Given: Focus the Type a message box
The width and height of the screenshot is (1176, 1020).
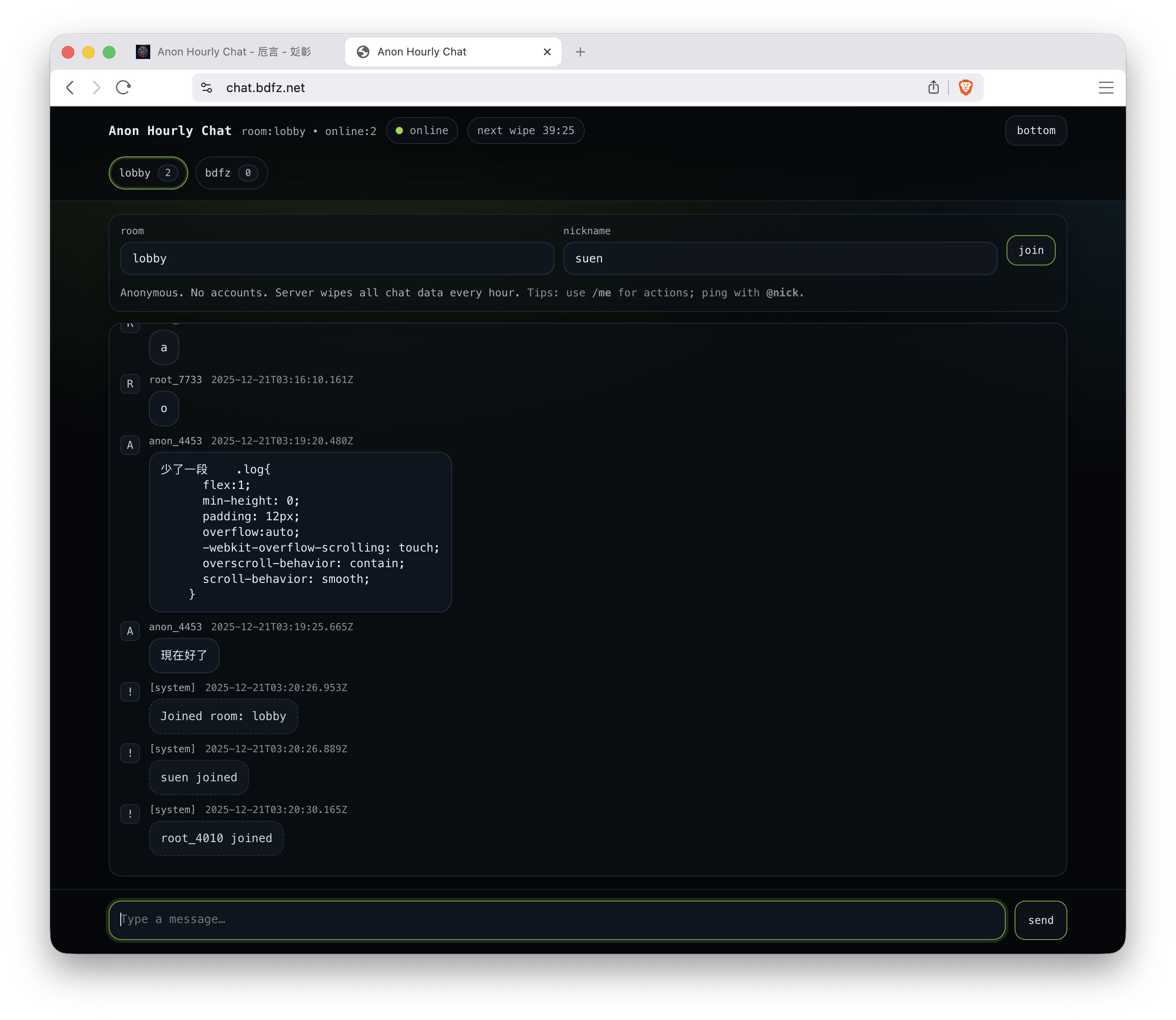Looking at the screenshot, I should (x=556, y=919).
